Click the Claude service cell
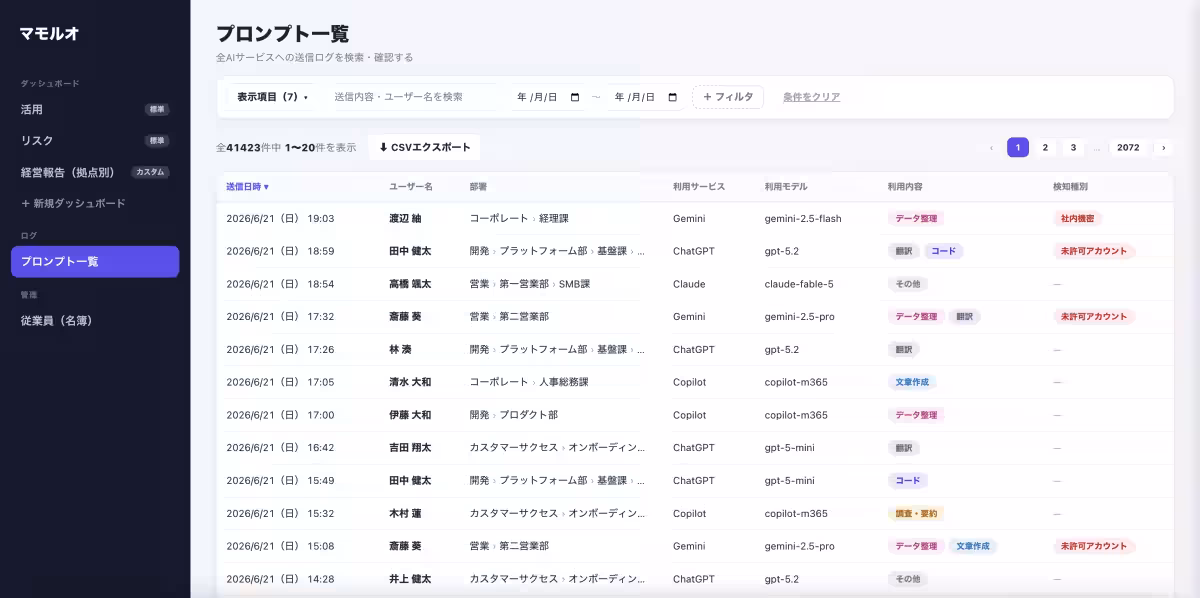 pos(689,284)
